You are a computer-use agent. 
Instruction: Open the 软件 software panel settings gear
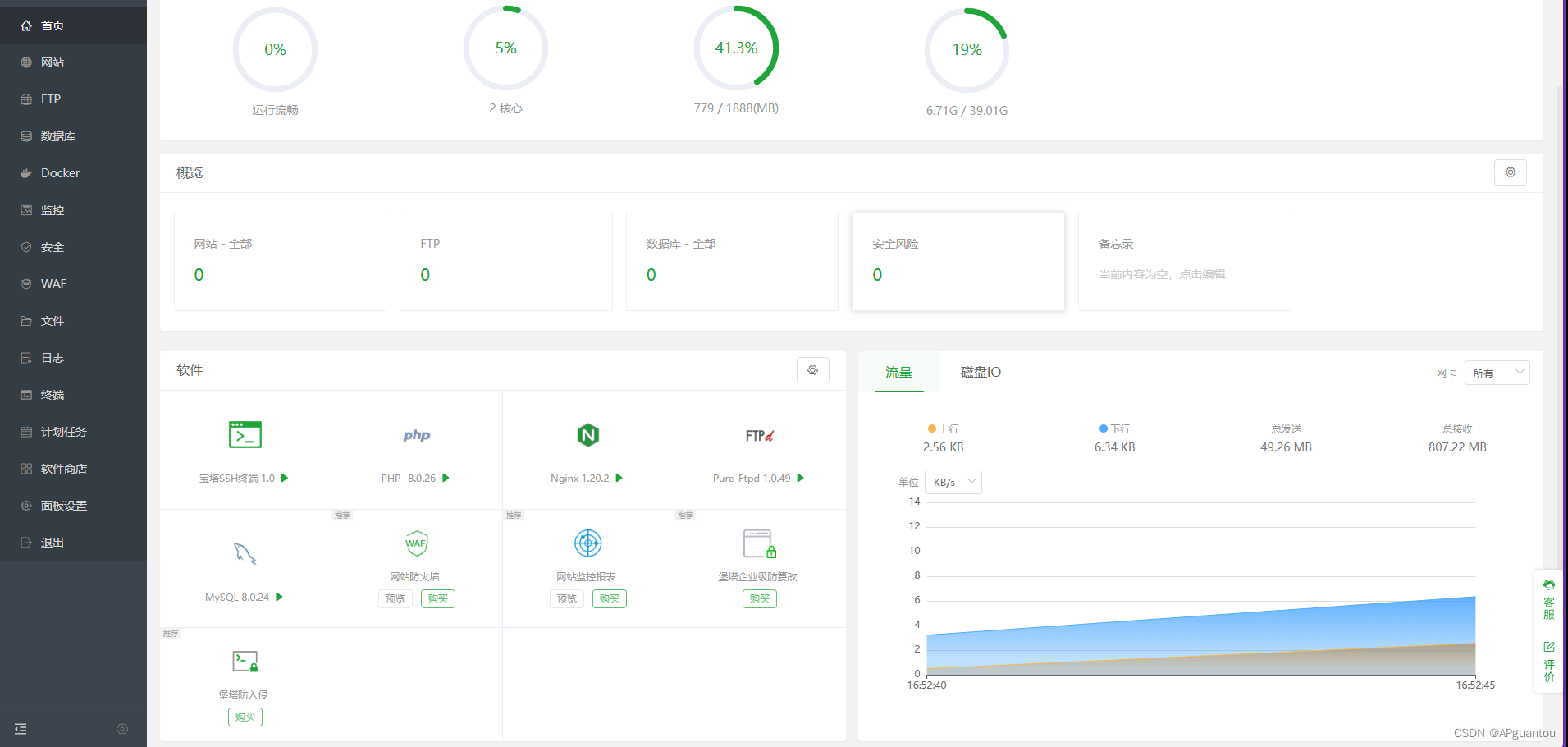812,370
